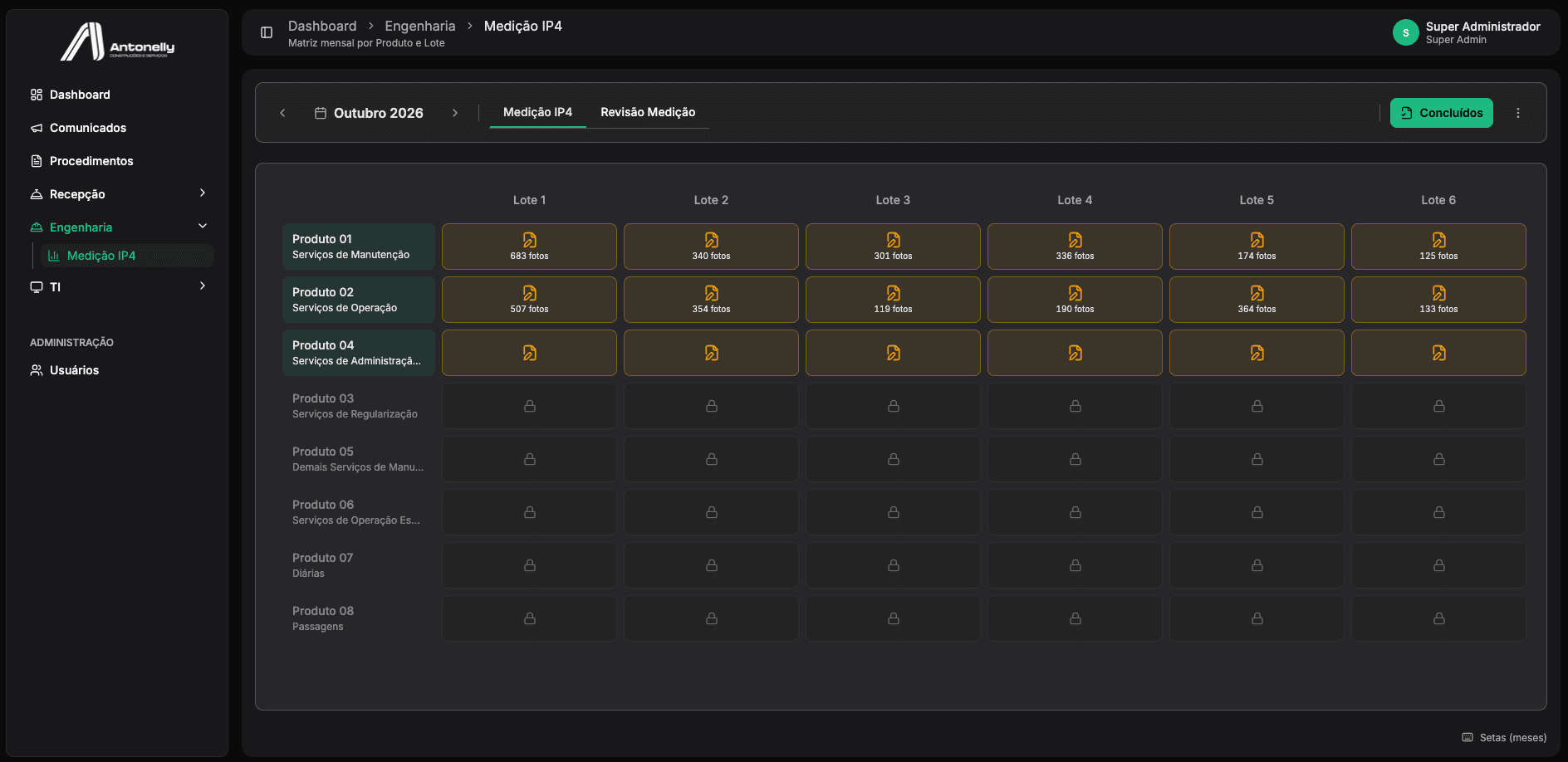Click the Super Administrador avatar
Viewport: 1568px width, 762px height.
[1405, 32]
